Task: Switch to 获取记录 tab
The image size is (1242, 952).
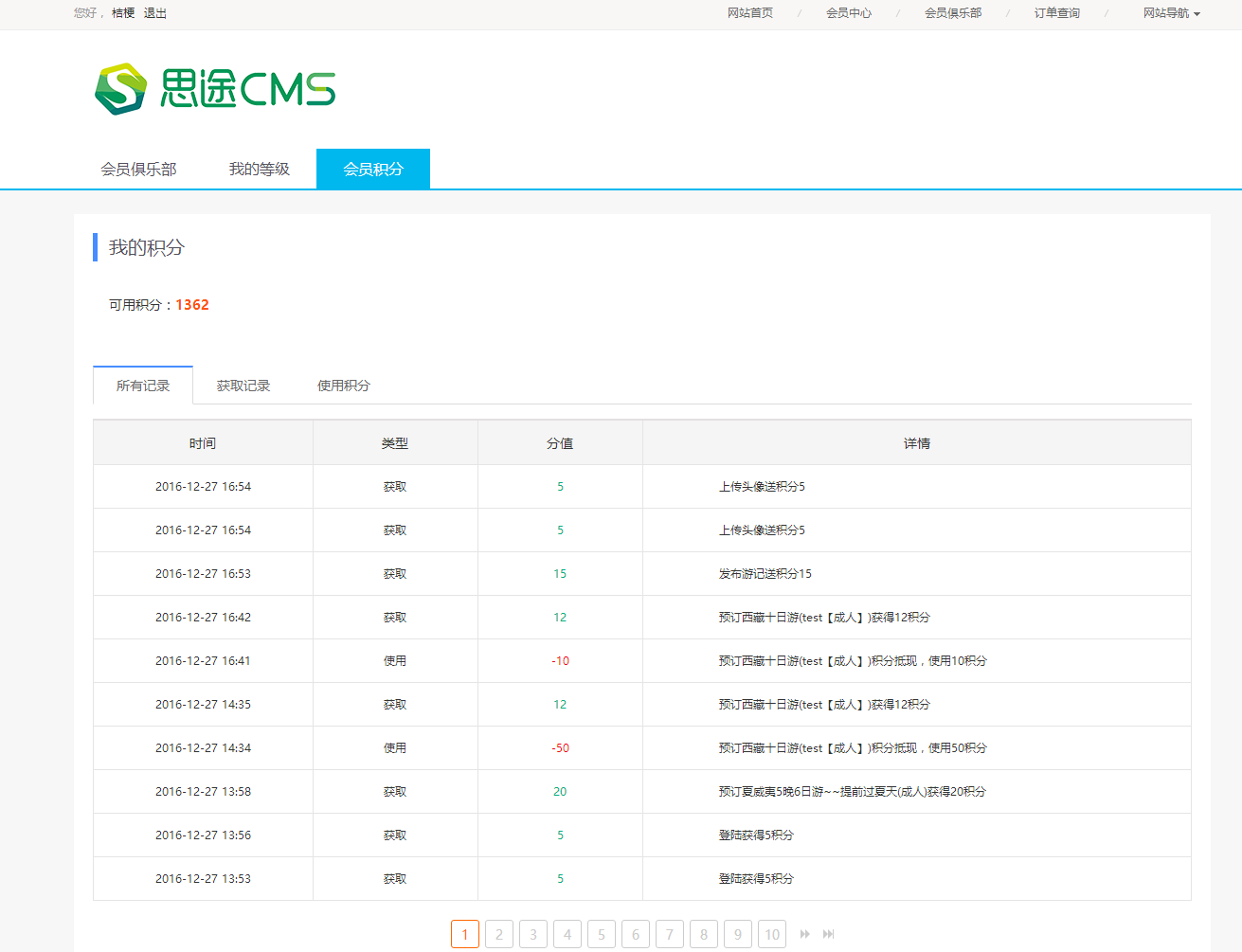Action: point(243,386)
